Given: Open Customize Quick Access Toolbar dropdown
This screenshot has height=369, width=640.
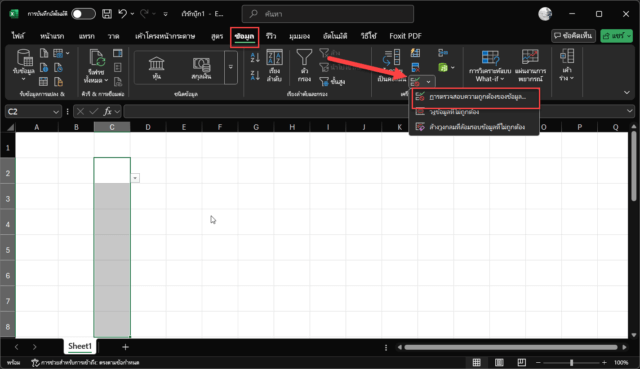Looking at the screenshot, I should click(165, 14).
